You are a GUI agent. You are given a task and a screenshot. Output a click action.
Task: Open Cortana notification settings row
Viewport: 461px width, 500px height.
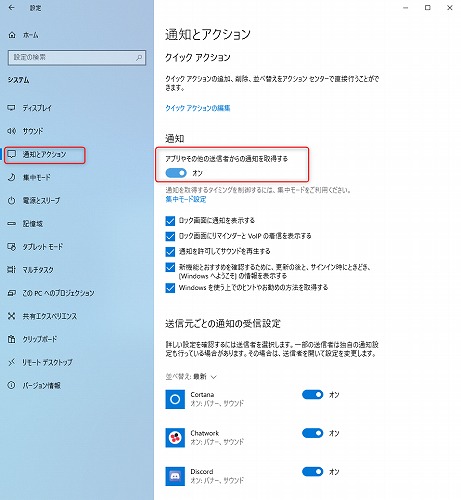pyautogui.click(x=252, y=399)
